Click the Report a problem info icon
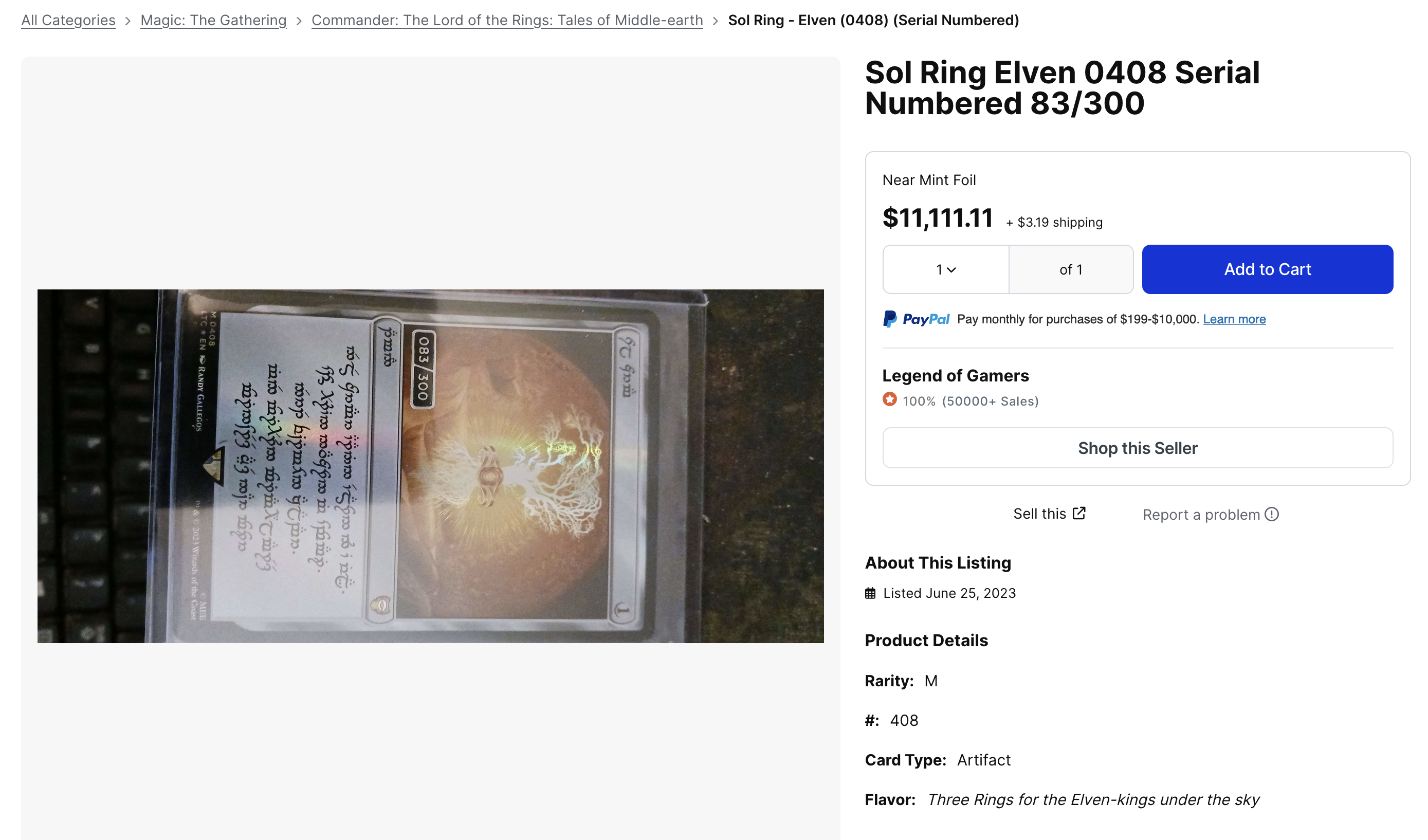1428x840 pixels. (x=1272, y=514)
